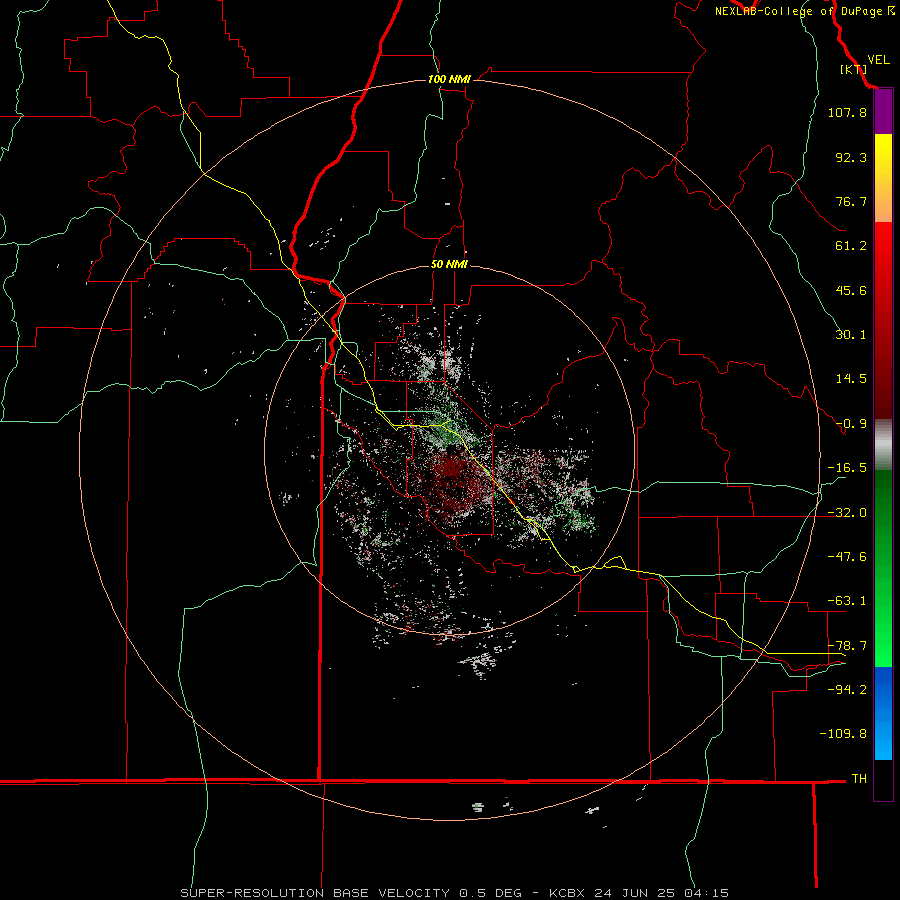Click the TH label in the legend
Image resolution: width=900 pixels, height=900 pixels.
[859, 779]
